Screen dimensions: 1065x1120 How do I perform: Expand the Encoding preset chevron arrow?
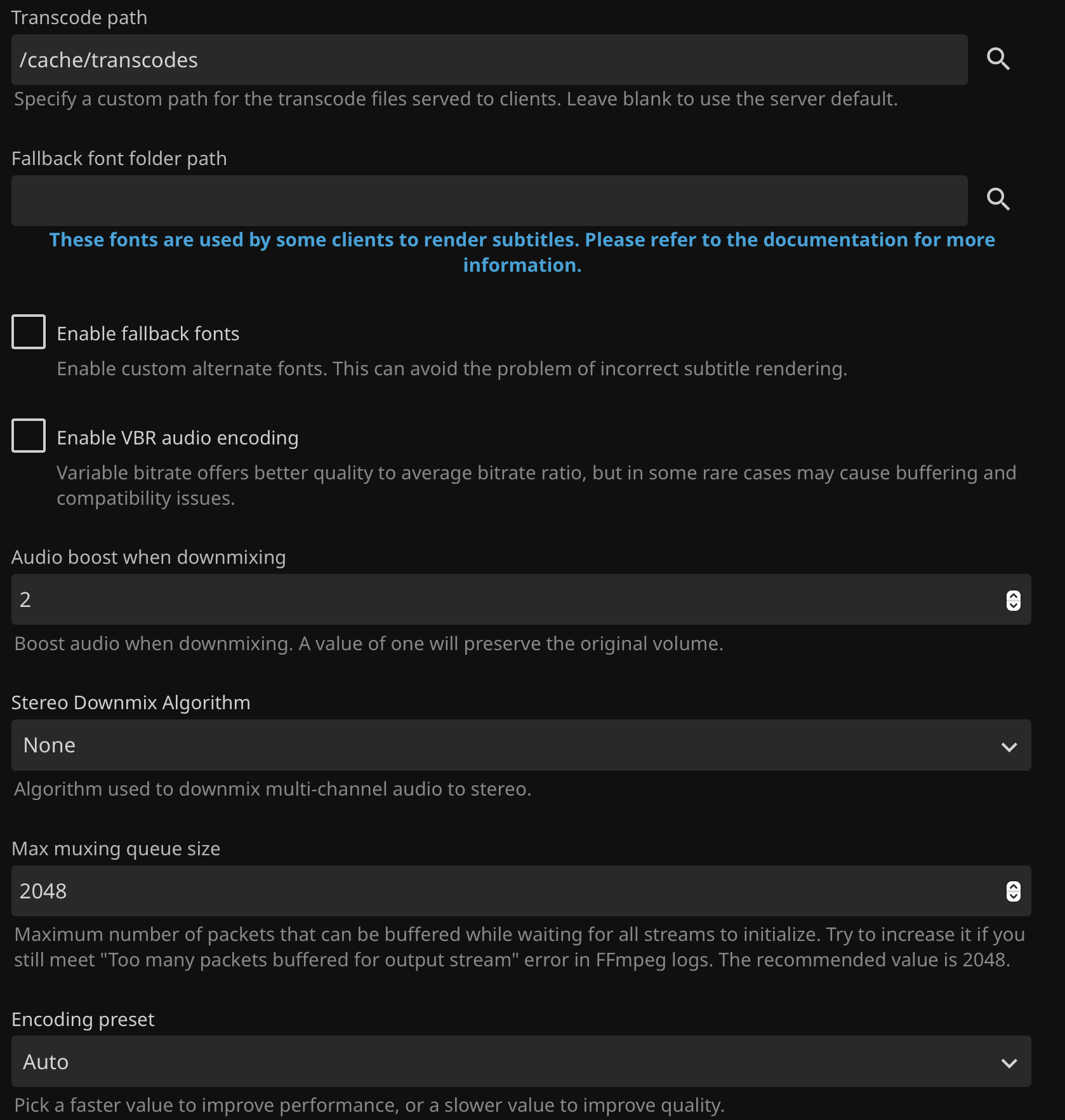click(1009, 1062)
